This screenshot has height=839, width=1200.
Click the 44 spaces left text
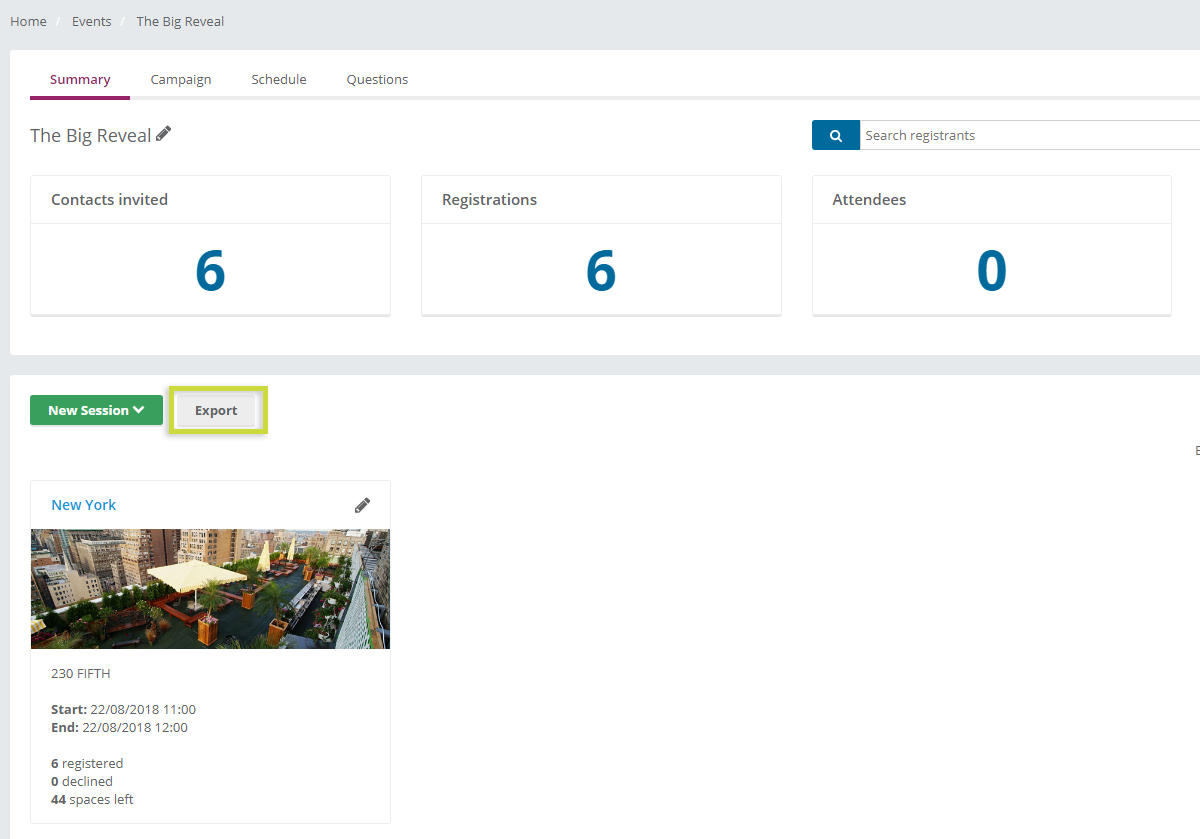point(92,799)
